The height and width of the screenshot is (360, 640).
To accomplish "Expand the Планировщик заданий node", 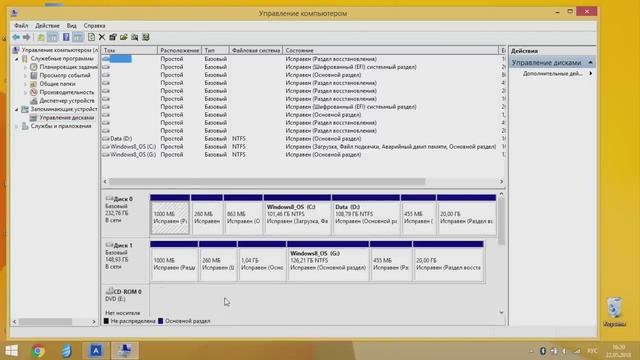I will (25, 67).
